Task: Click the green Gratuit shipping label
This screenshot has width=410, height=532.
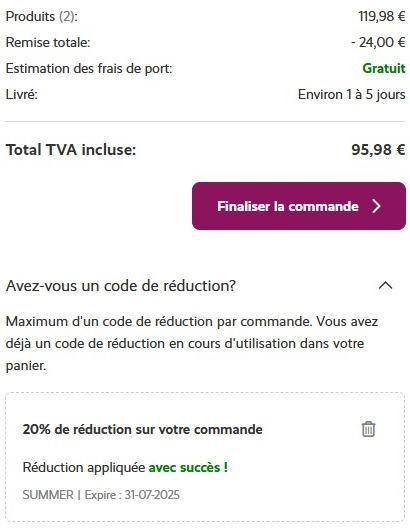Action: point(384,68)
